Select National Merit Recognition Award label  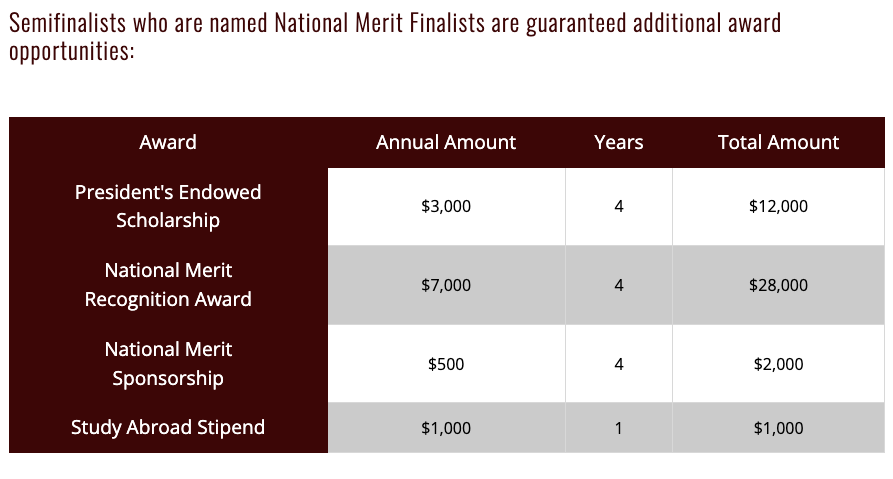pos(168,285)
